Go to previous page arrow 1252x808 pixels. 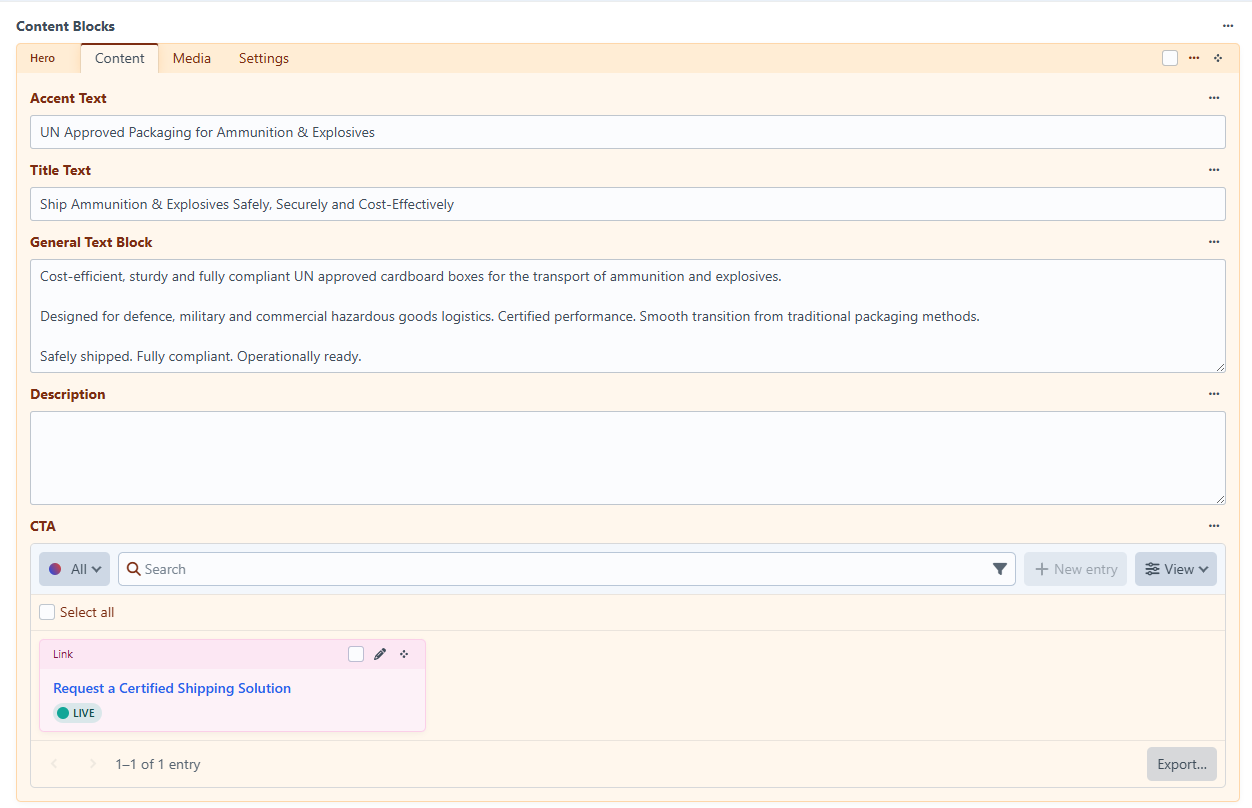pyautogui.click(x=54, y=764)
